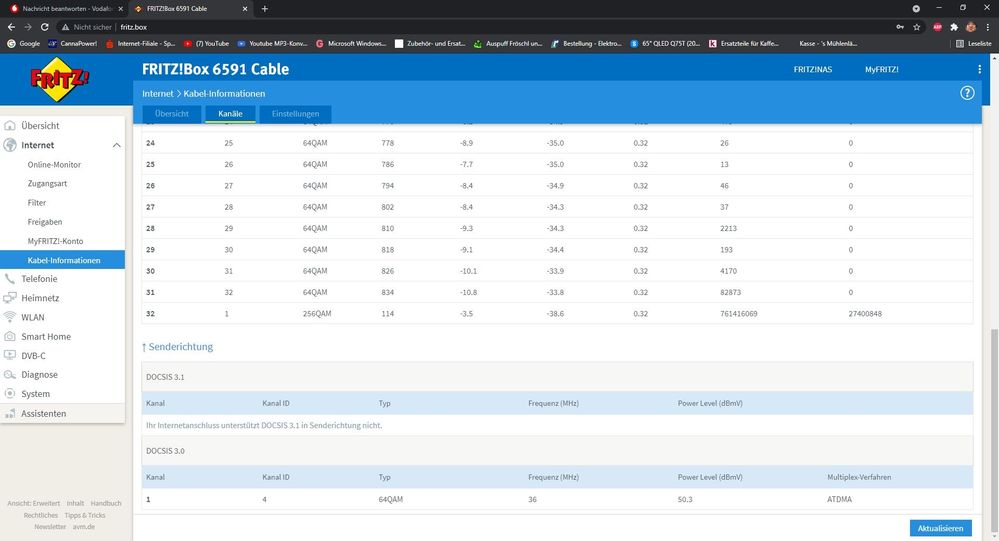The width and height of the screenshot is (999, 541).
Task: Open the FRITZ!Box three-dot menu
Action: tap(979, 69)
